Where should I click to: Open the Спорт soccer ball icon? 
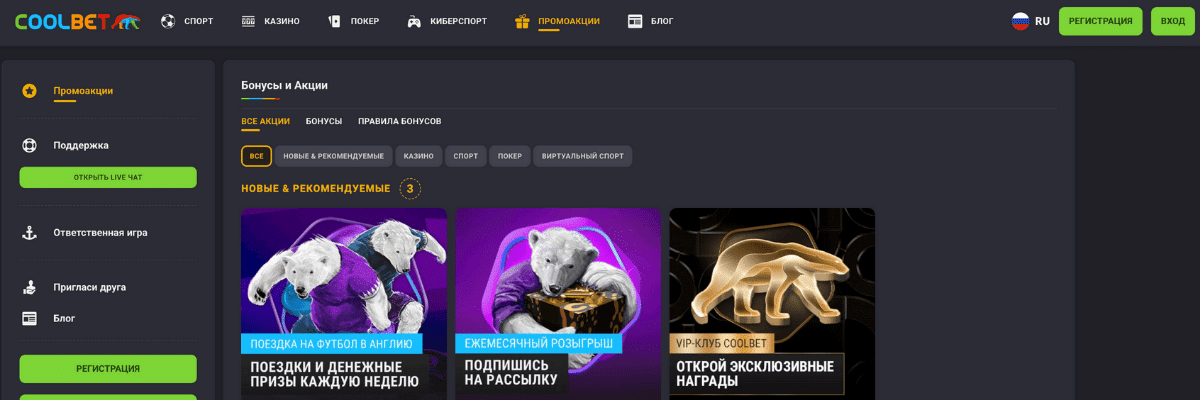point(168,21)
